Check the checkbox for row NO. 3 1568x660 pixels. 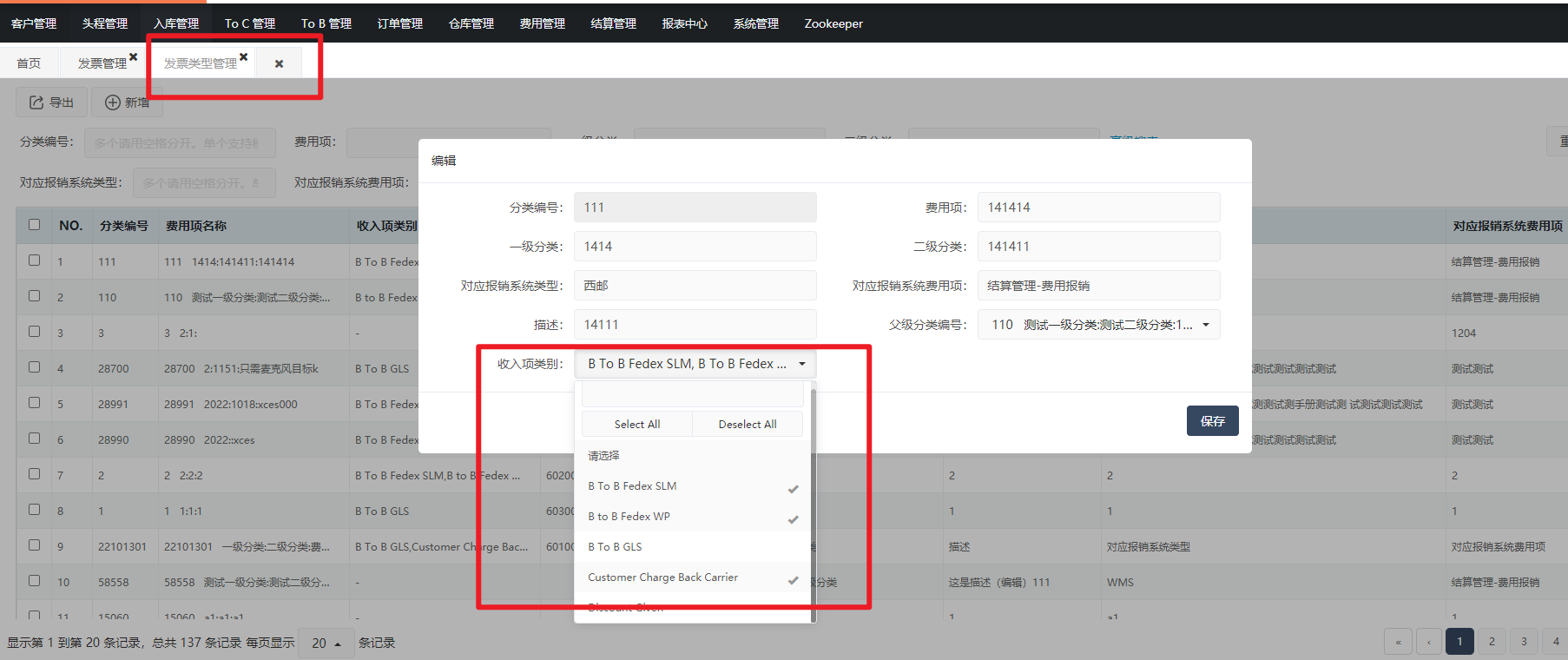click(x=34, y=331)
